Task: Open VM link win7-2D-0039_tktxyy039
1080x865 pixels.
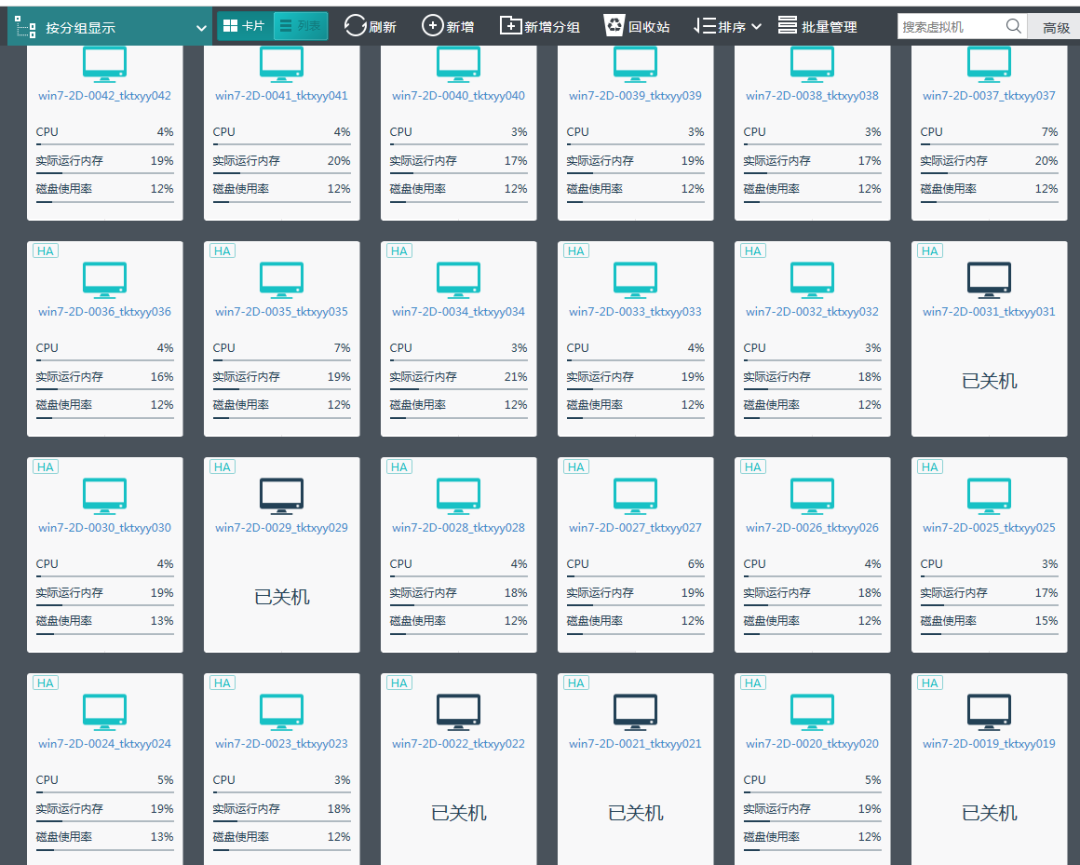Action: 635,96
